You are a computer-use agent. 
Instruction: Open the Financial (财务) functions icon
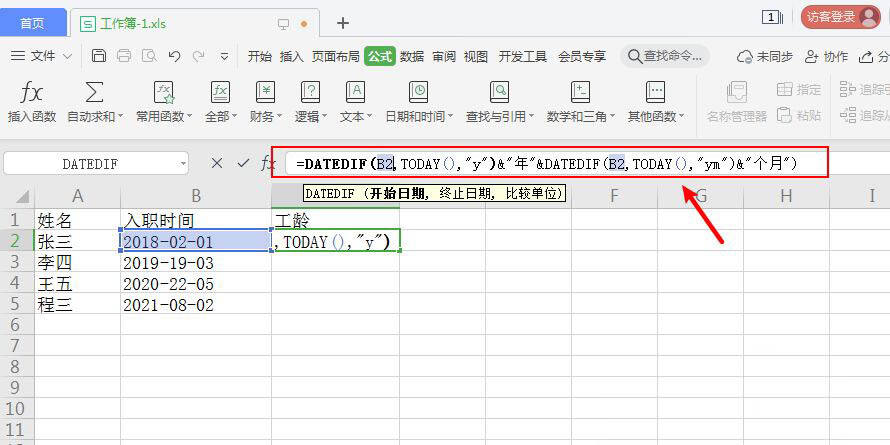click(x=265, y=92)
